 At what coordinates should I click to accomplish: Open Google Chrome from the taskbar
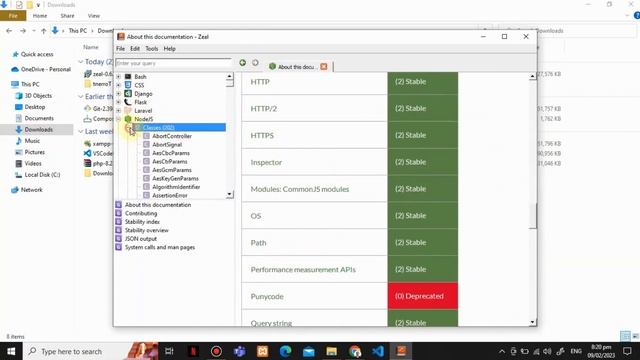tap(355, 351)
